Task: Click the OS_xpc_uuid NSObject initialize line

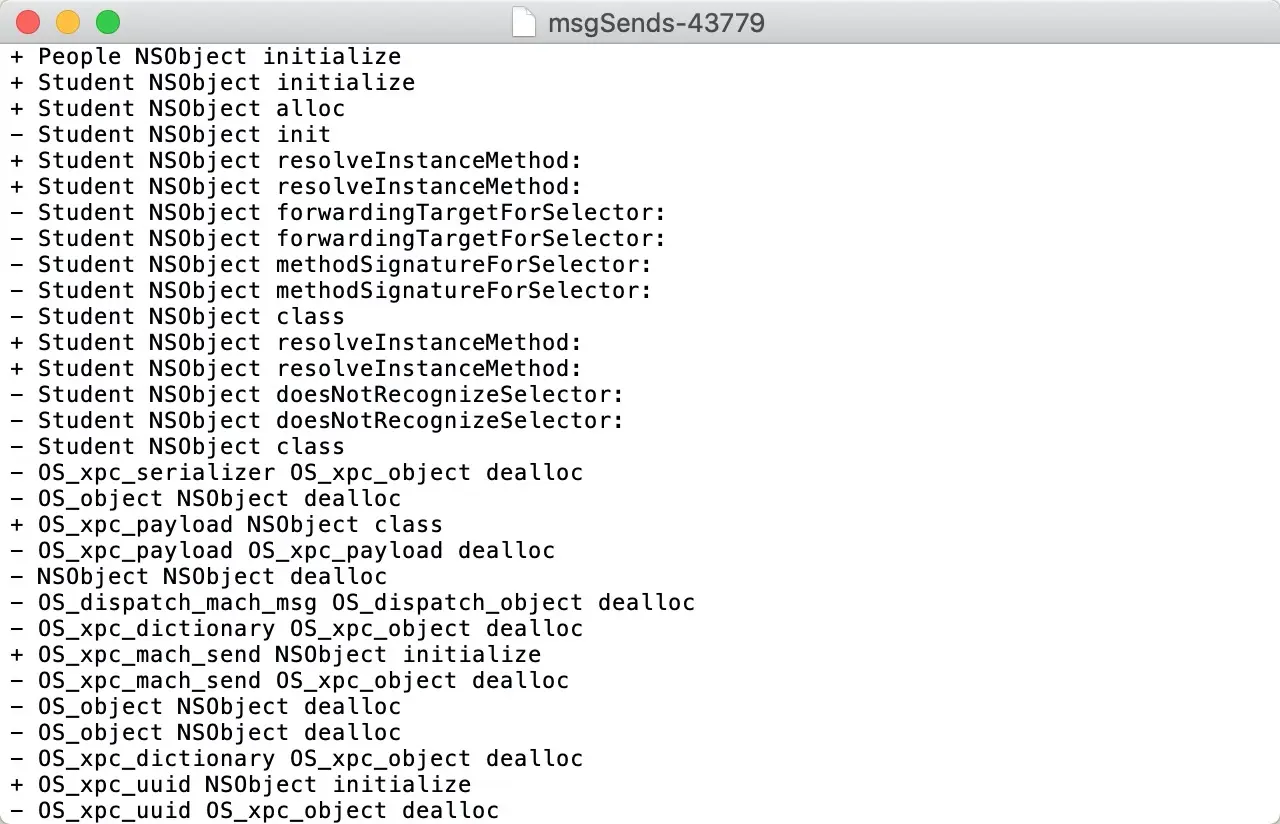Action: (x=241, y=785)
